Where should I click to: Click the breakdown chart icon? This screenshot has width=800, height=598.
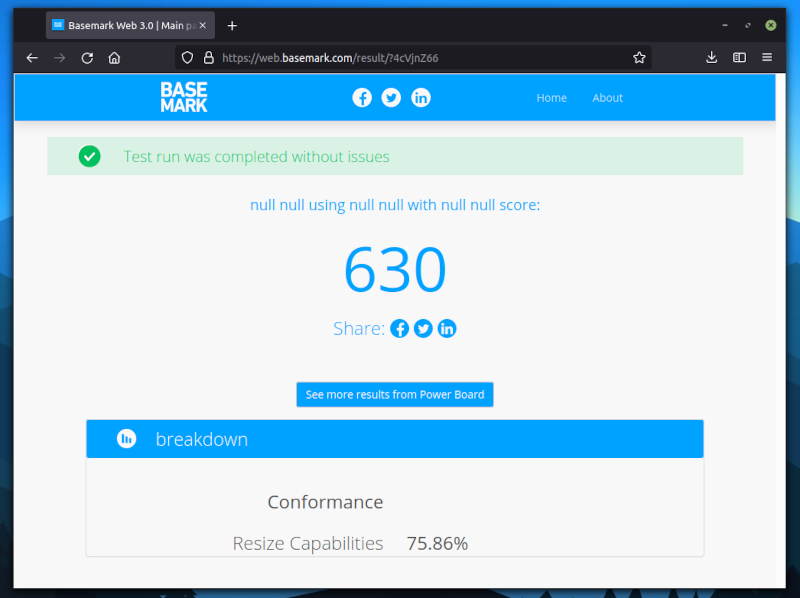click(x=127, y=438)
